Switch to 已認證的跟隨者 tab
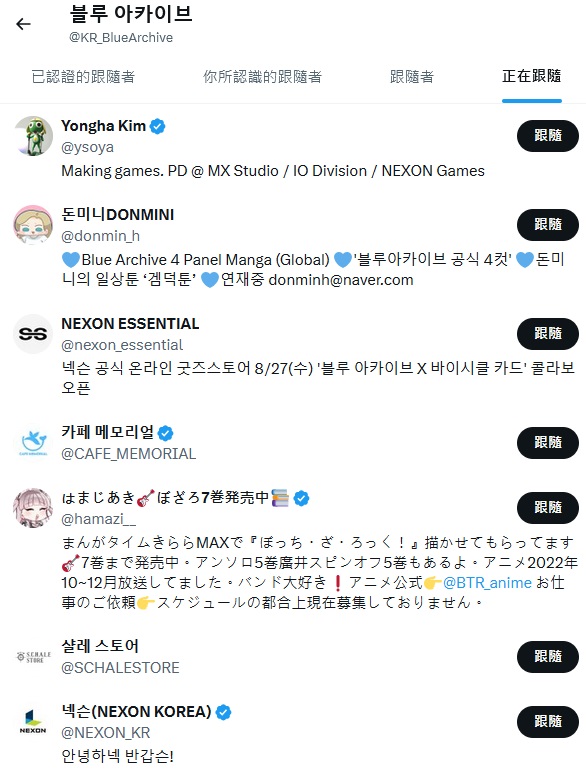 83,77
